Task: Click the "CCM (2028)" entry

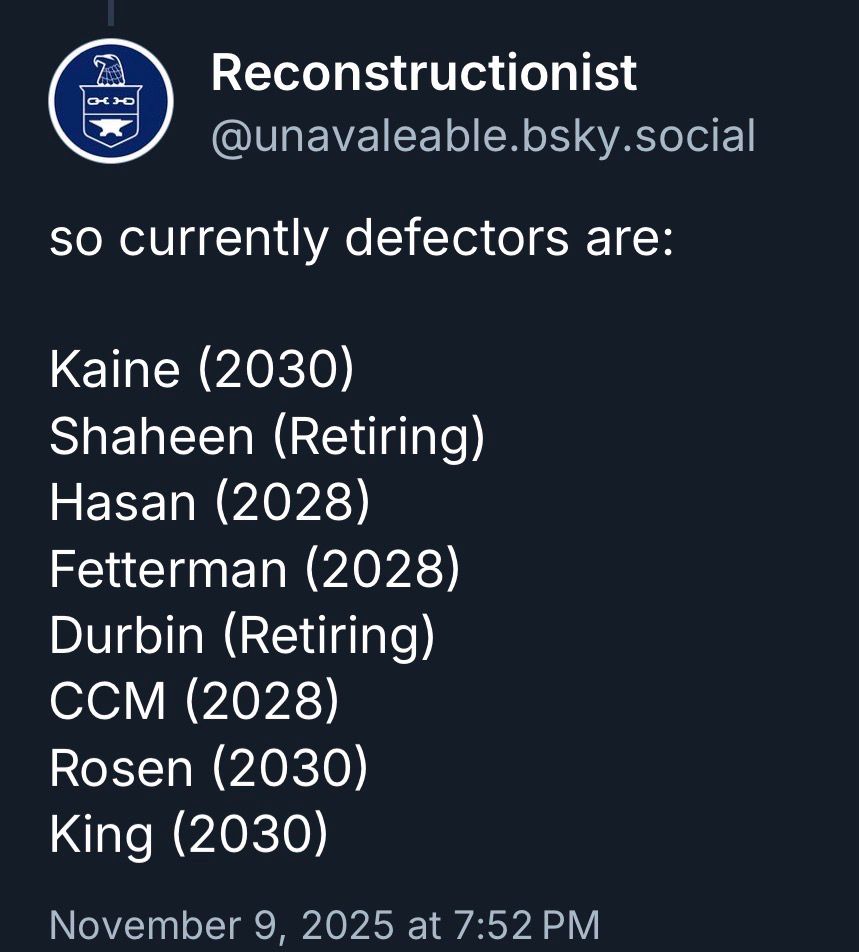Action: [194, 701]
